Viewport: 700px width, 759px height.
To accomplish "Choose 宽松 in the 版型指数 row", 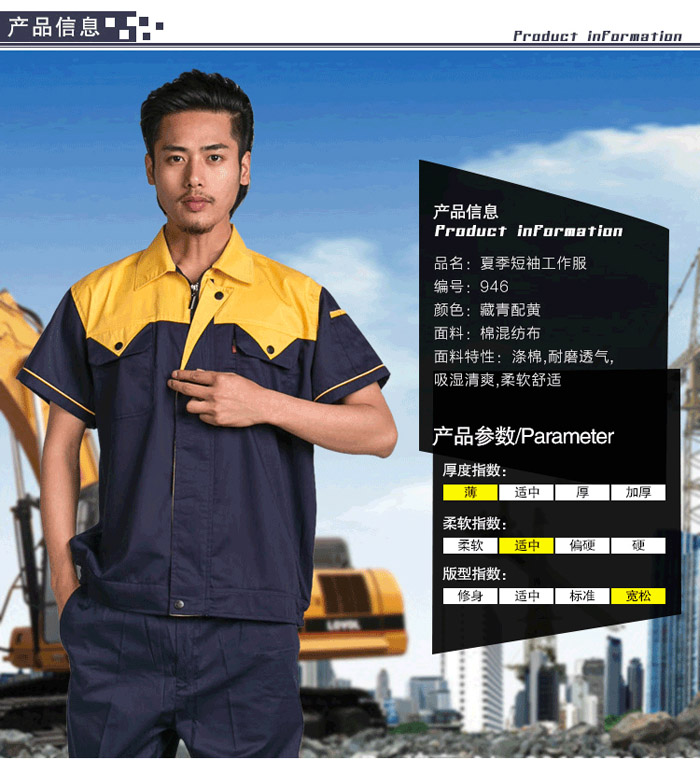I will (x=638, y=595).
